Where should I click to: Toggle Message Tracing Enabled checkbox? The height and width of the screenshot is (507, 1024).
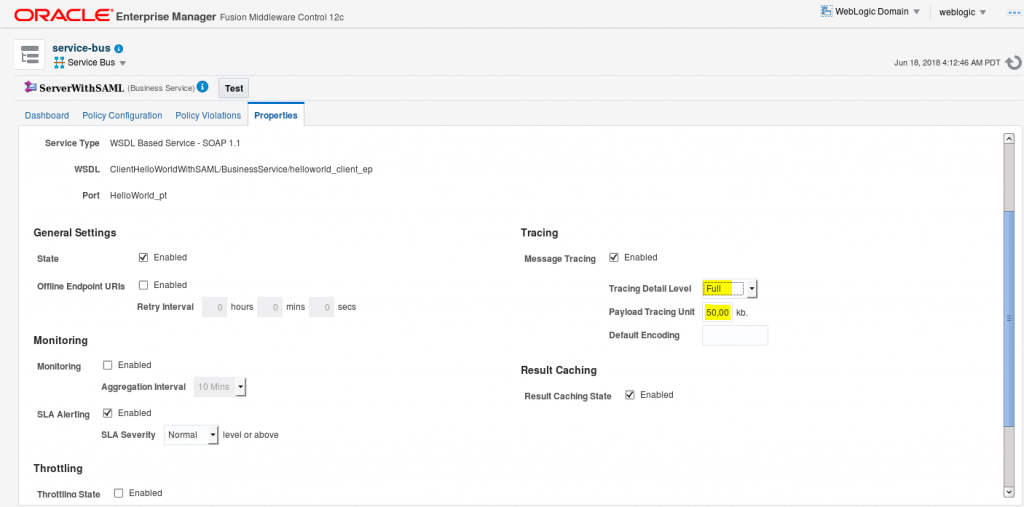coord(613,257)
